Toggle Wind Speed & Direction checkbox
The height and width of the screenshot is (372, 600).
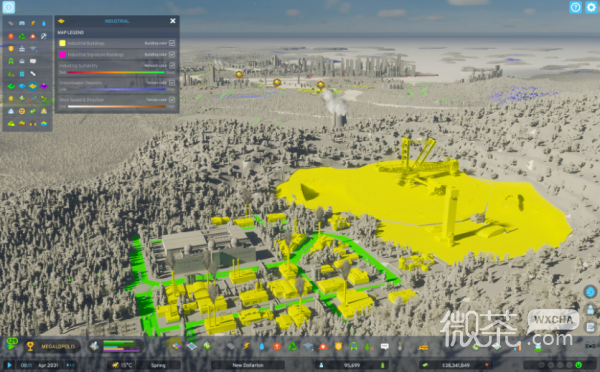pos(172,100)
